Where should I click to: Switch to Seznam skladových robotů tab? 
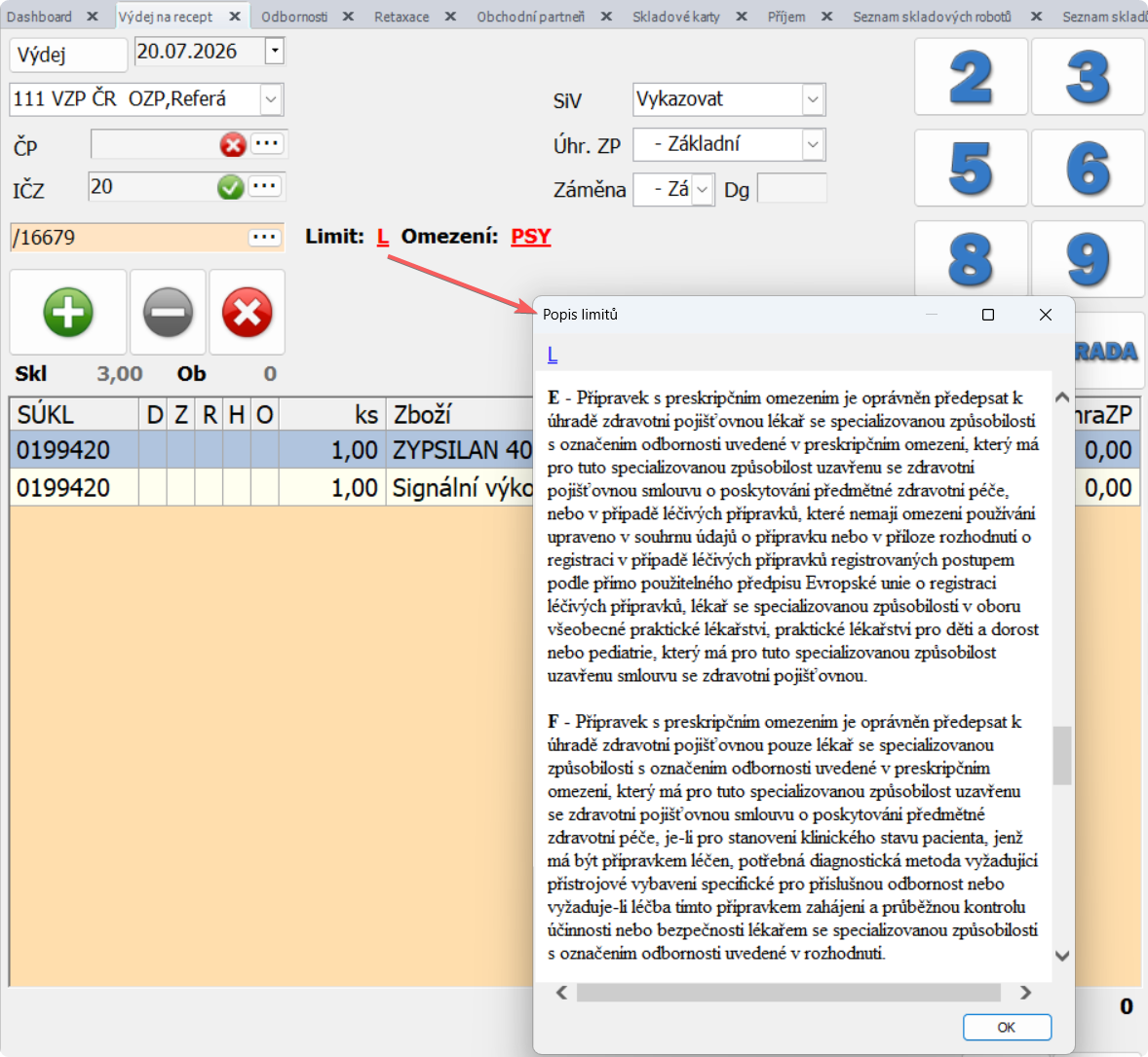[932, 17]
